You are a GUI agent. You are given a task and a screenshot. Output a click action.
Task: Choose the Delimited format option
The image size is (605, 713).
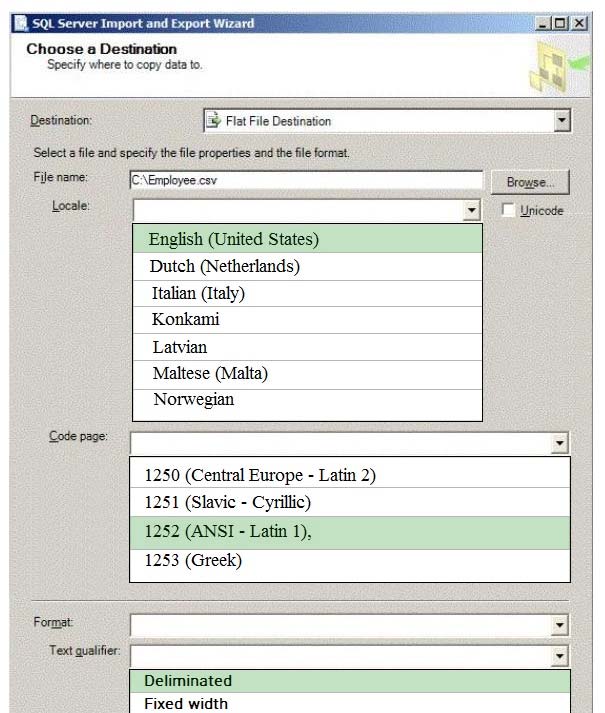[x=350, y=681]
